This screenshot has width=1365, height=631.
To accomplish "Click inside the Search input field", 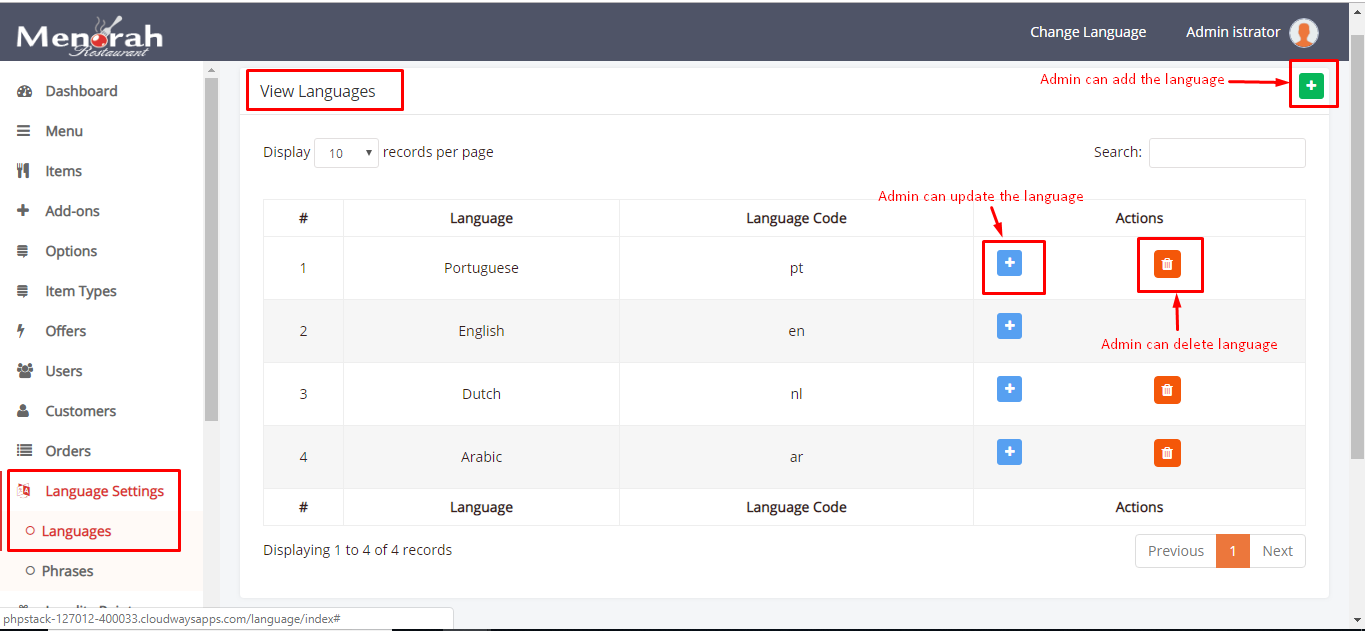I will tap(1226, 153).
